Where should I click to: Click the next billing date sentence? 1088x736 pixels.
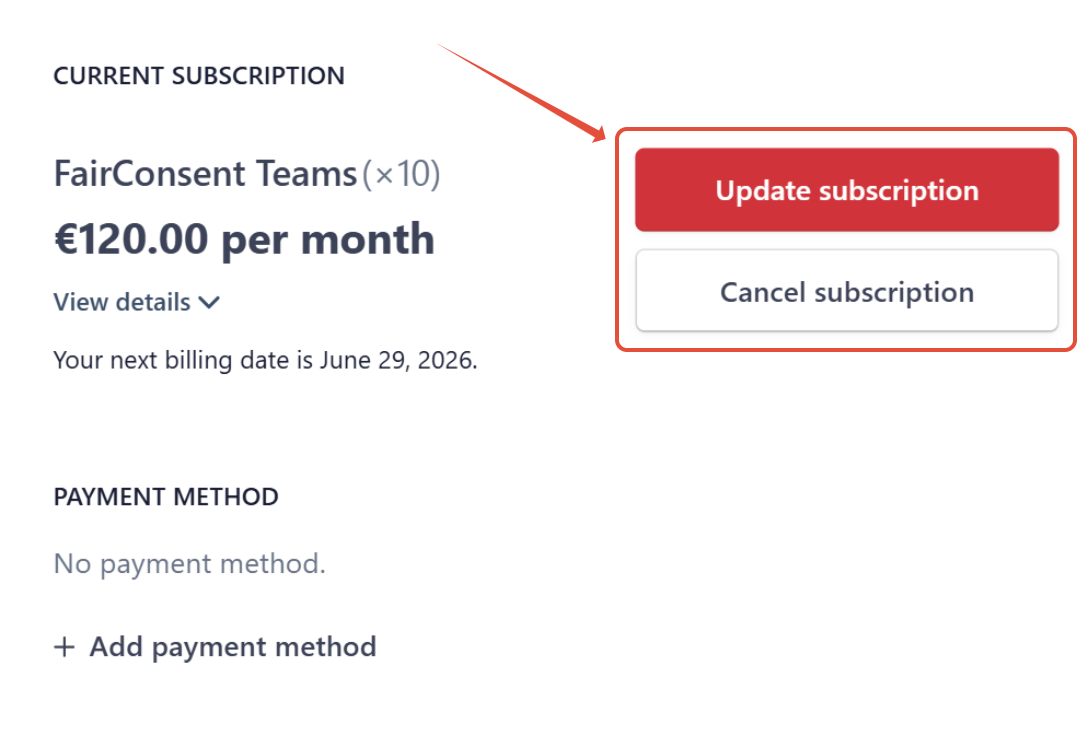[266, 361]
